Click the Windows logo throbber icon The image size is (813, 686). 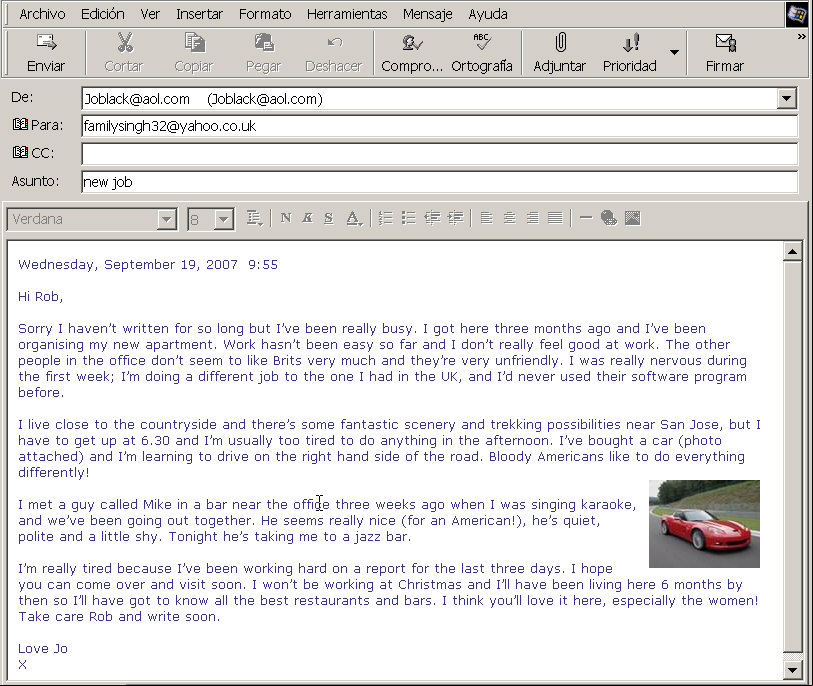pos(797,14)
